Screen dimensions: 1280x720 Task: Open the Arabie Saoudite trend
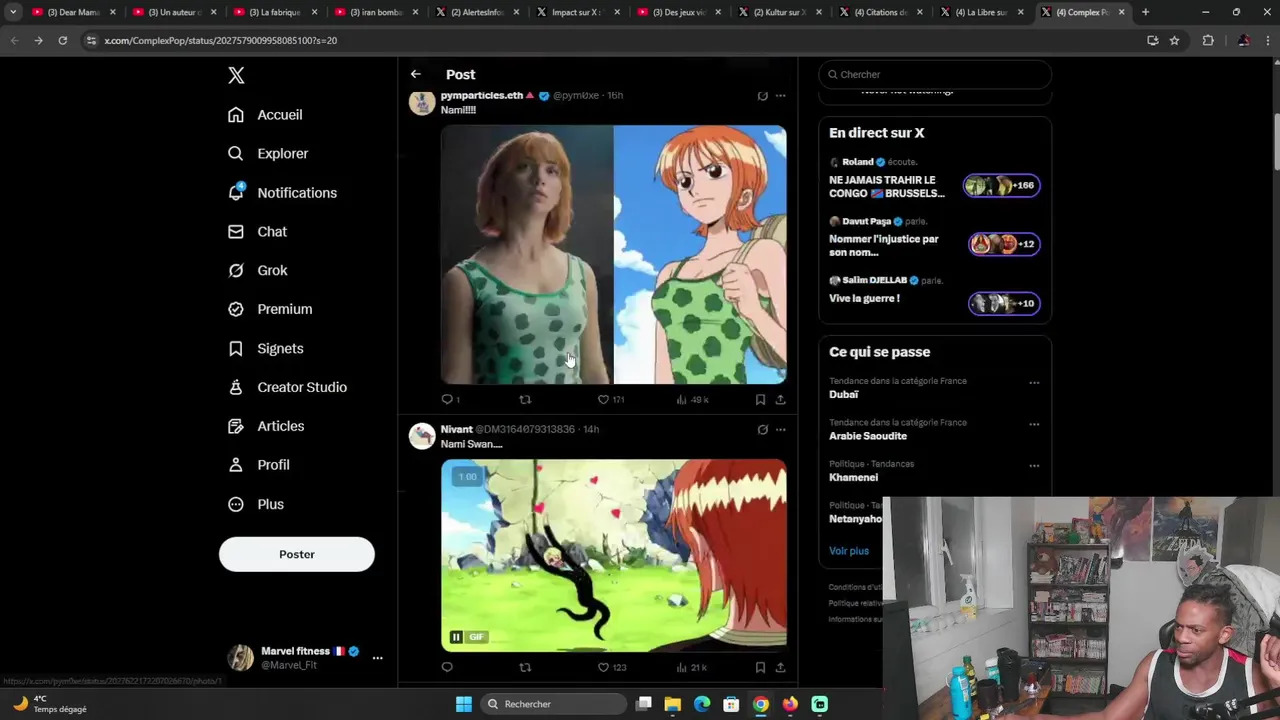(868, 436)
